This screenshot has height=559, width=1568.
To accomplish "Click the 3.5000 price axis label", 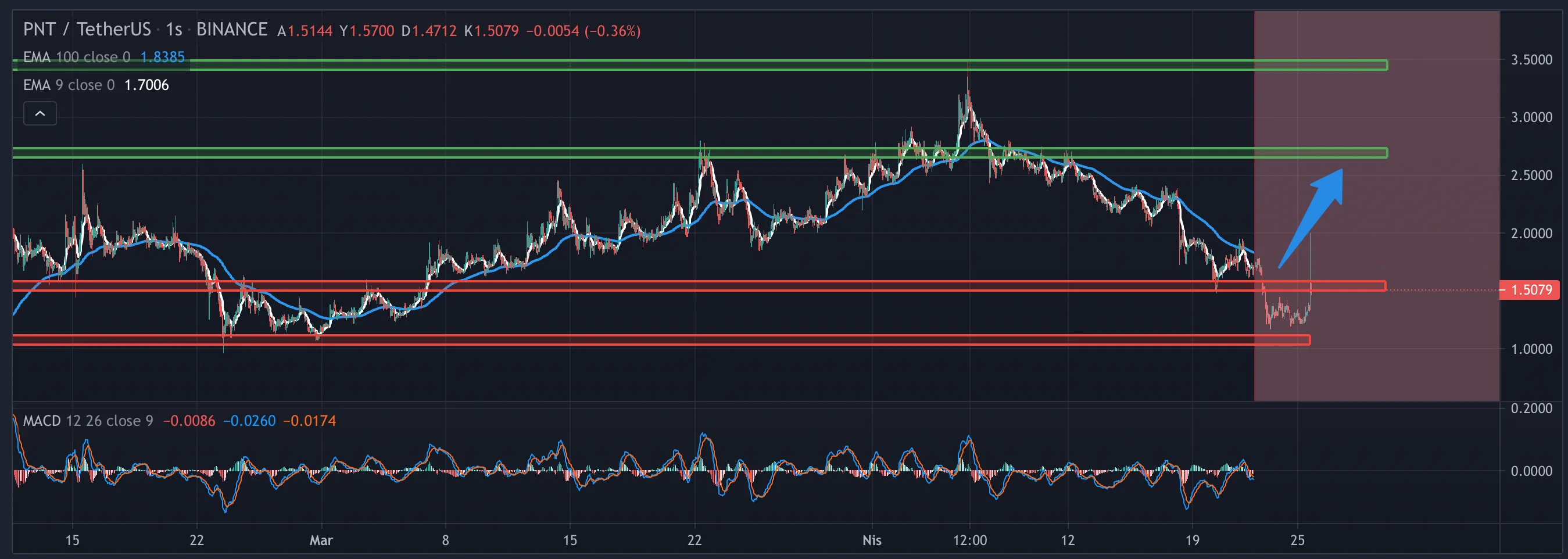I will [x=1531, y=60].
